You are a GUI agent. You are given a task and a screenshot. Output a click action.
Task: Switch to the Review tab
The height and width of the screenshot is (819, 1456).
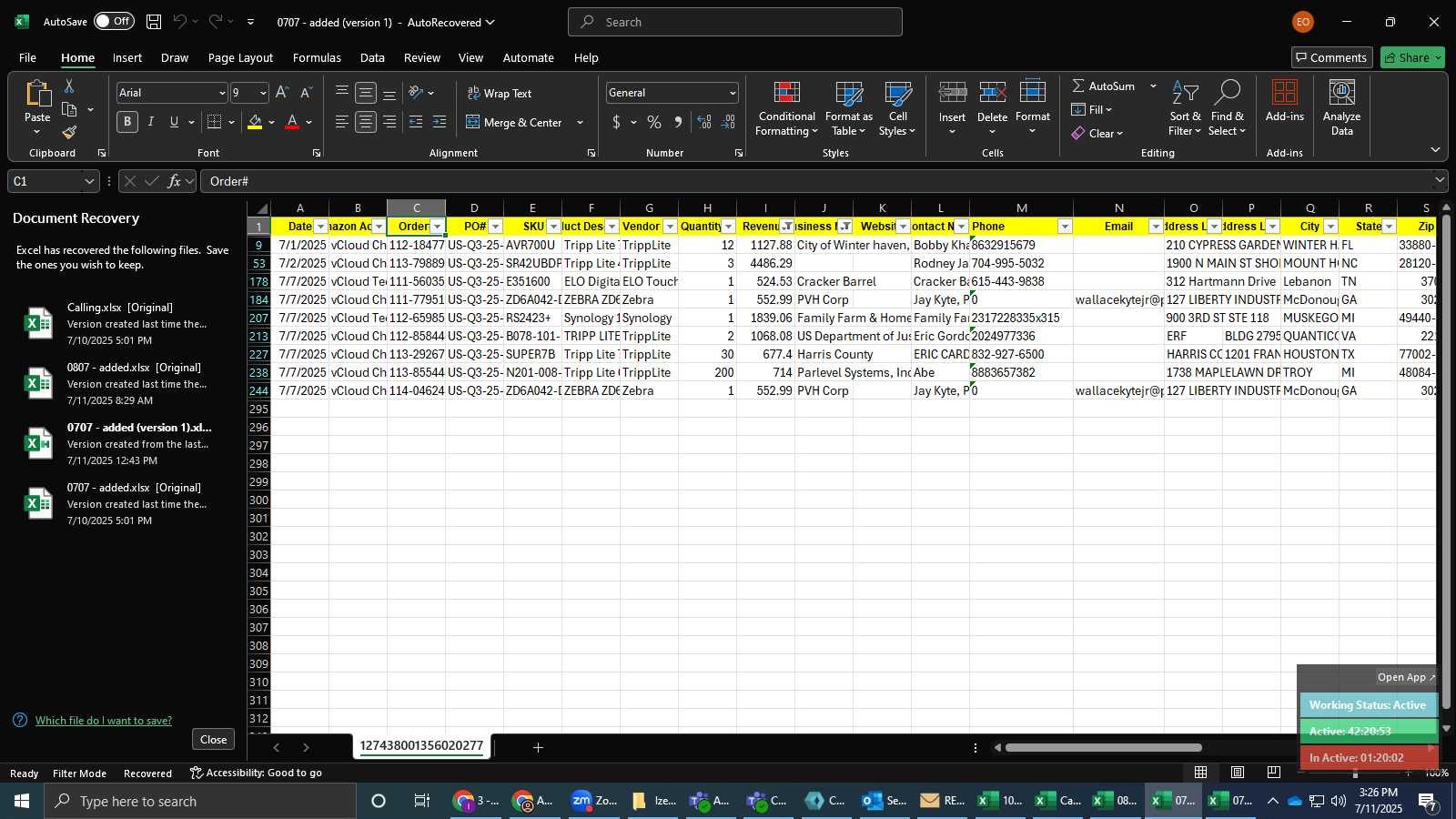click(422, 57)
